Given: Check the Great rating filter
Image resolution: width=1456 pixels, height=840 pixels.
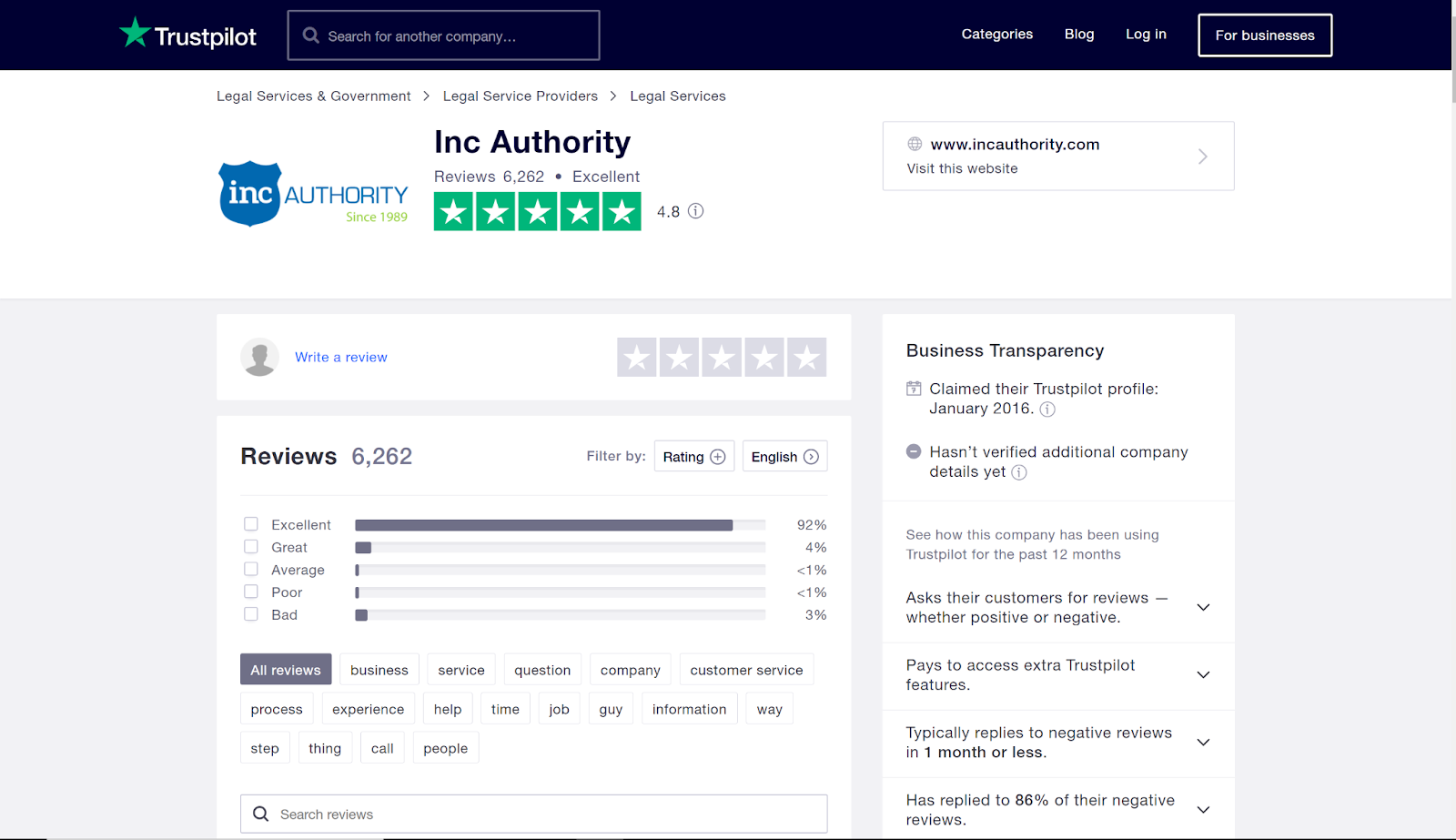Looking at the screenshot, I should [251, 547].
